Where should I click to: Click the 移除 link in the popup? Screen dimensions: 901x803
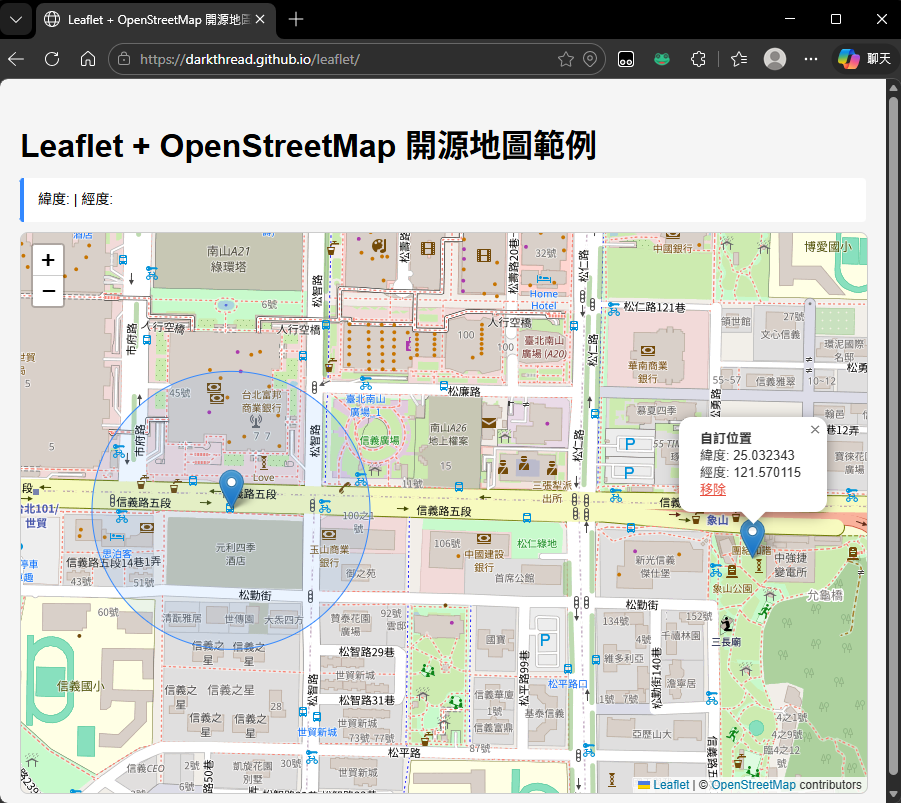713,489
